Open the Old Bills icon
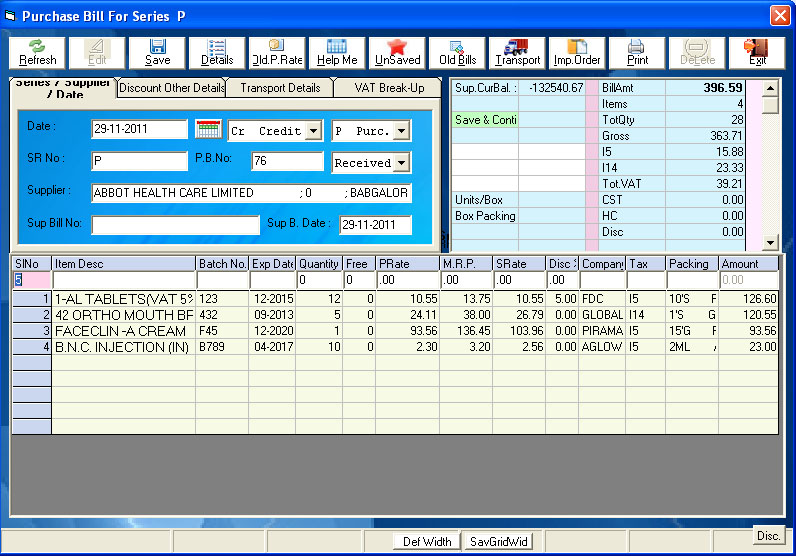 tap(457, 53)
